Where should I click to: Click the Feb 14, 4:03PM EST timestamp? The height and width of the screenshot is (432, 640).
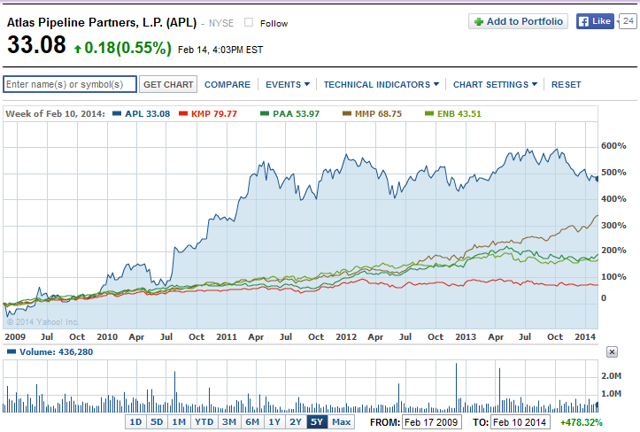(x=220, y=49)
